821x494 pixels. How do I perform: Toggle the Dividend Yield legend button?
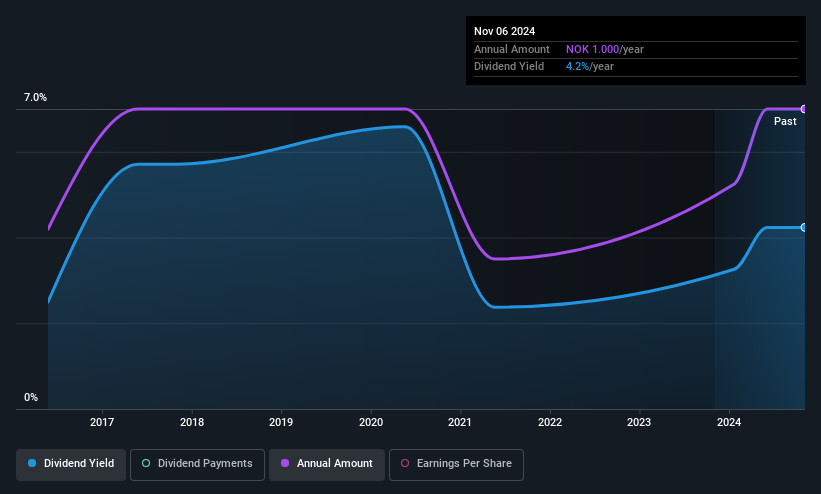pos(71,465)
